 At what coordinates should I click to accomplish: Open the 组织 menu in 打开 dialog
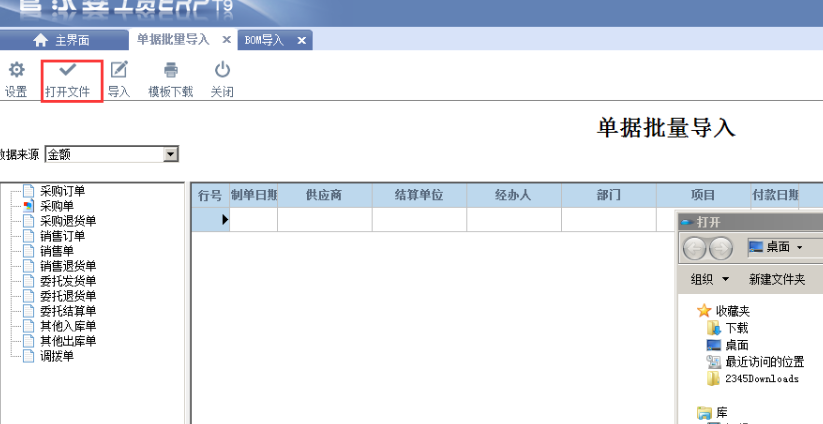click(x=710, y=279)
